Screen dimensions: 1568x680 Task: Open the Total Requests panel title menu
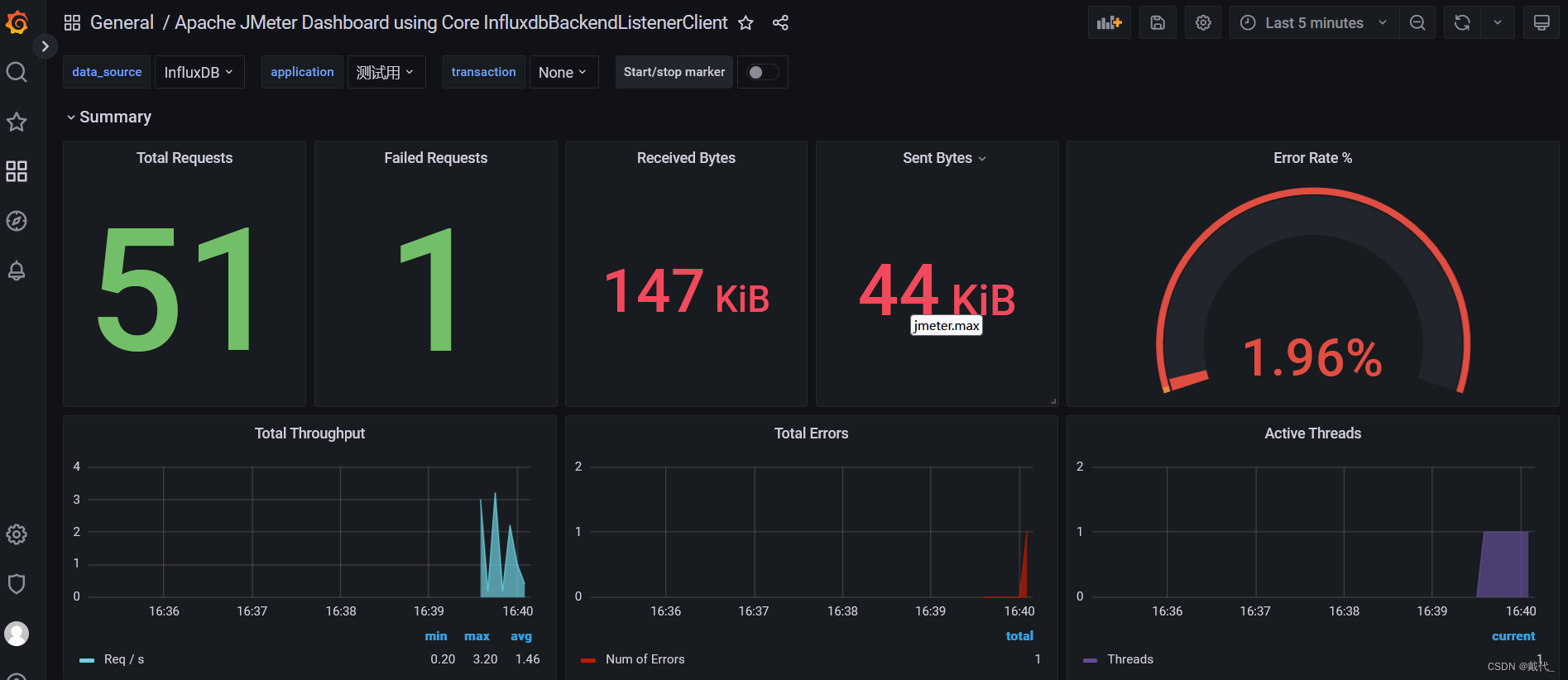185,158
